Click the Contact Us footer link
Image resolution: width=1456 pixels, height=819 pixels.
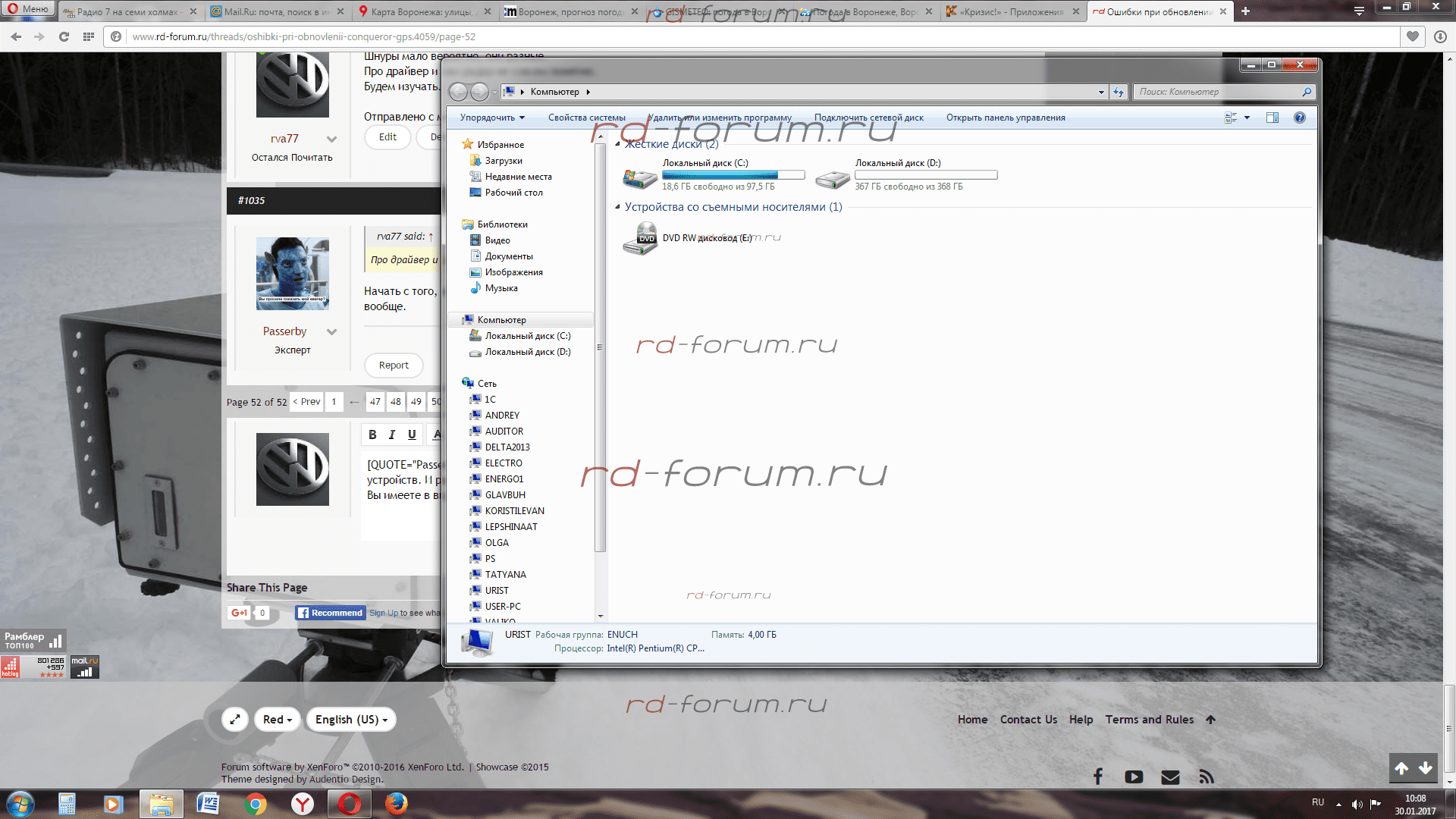1028,720
